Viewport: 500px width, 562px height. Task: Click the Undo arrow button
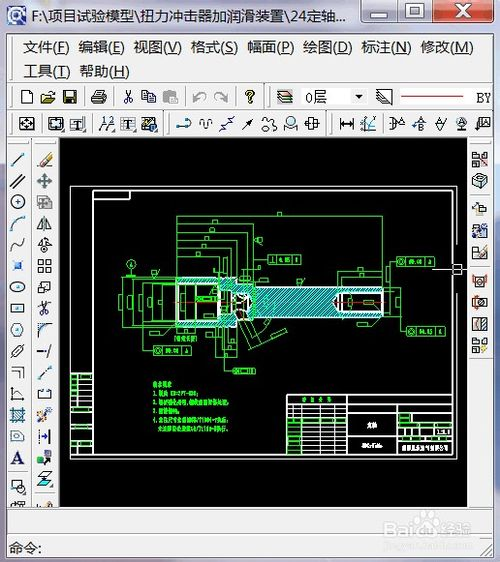click(199, 97)
